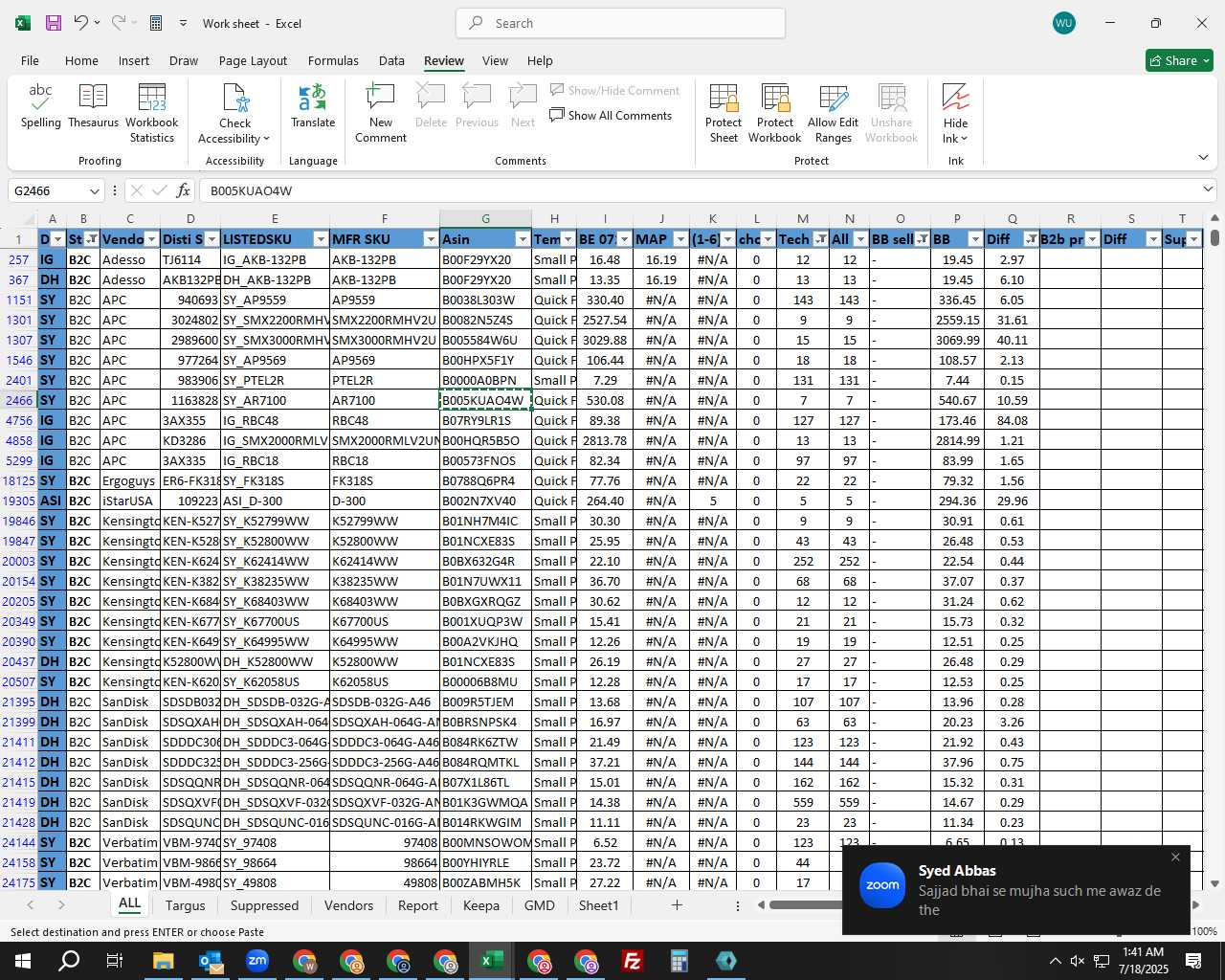Click the horizontal scrollbar thumb
The image size is (1225, 980).
806,904
